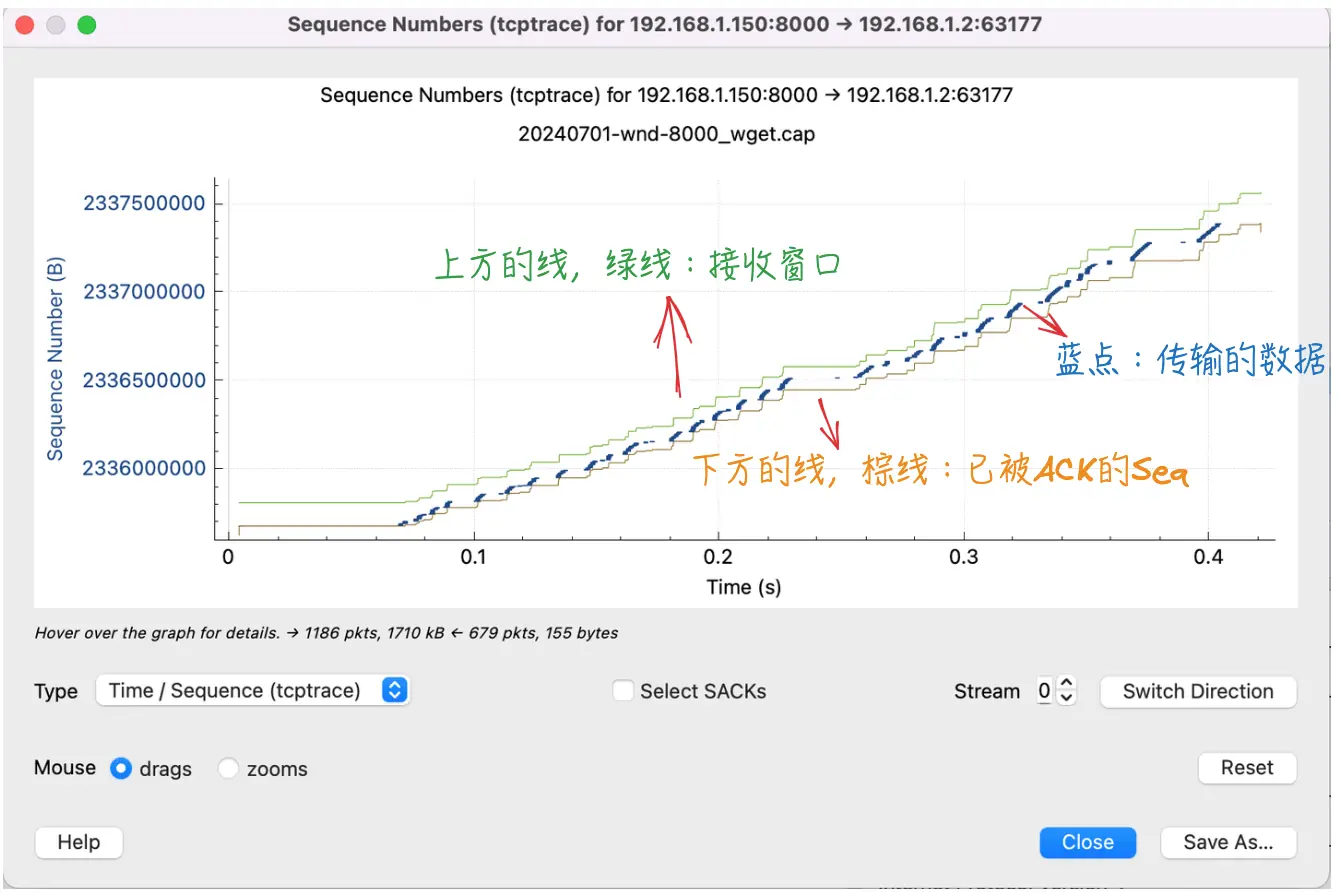The image size is (1340, 894).
Task: Click the 2337000000 y-axis tick label
Action: pos(144,292)
